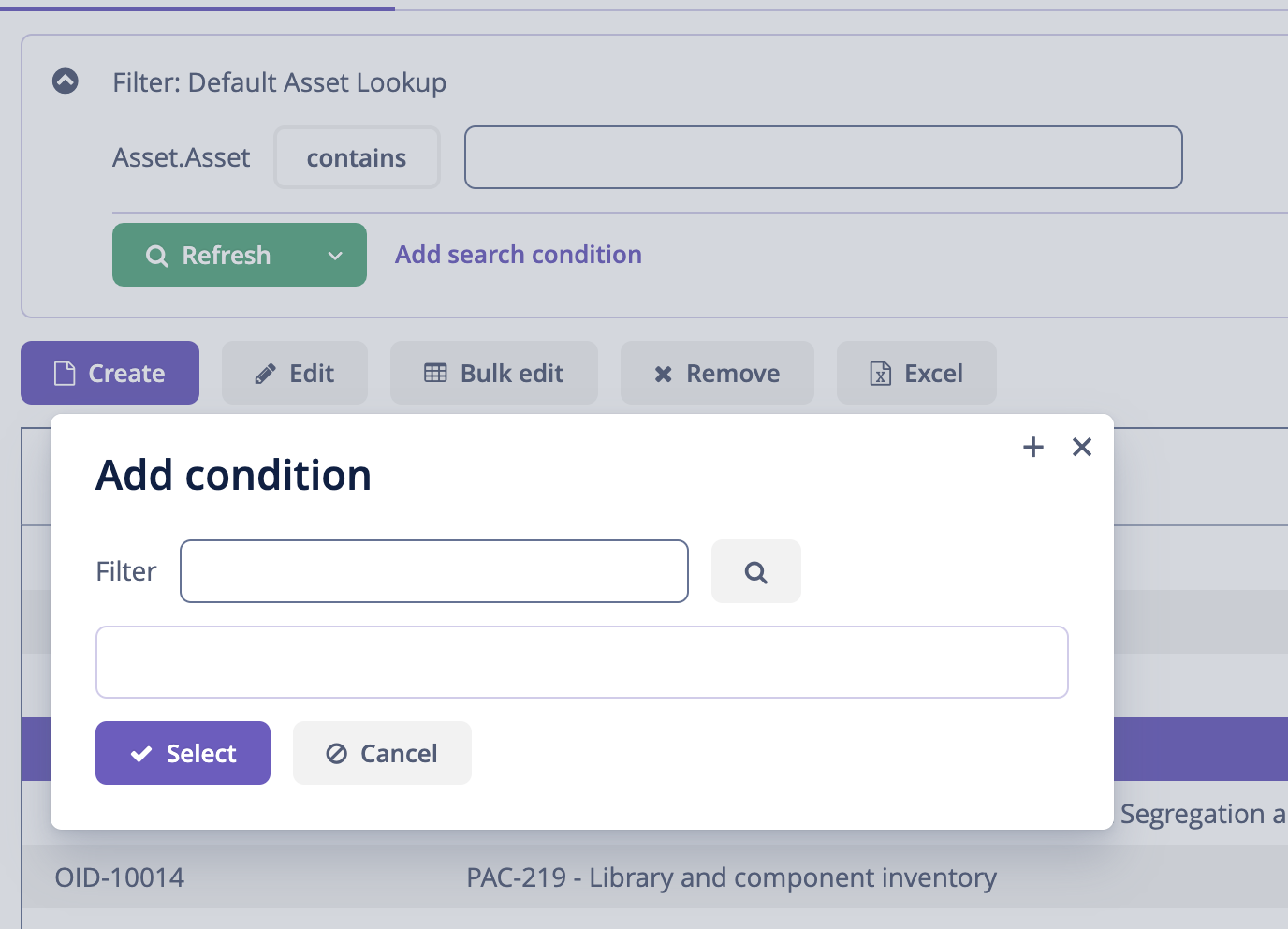Image resolution: width=1288 pixels, height=929 pixels.
Task: Click Cancel in the Add condition dialog
Action: [382, 753]
